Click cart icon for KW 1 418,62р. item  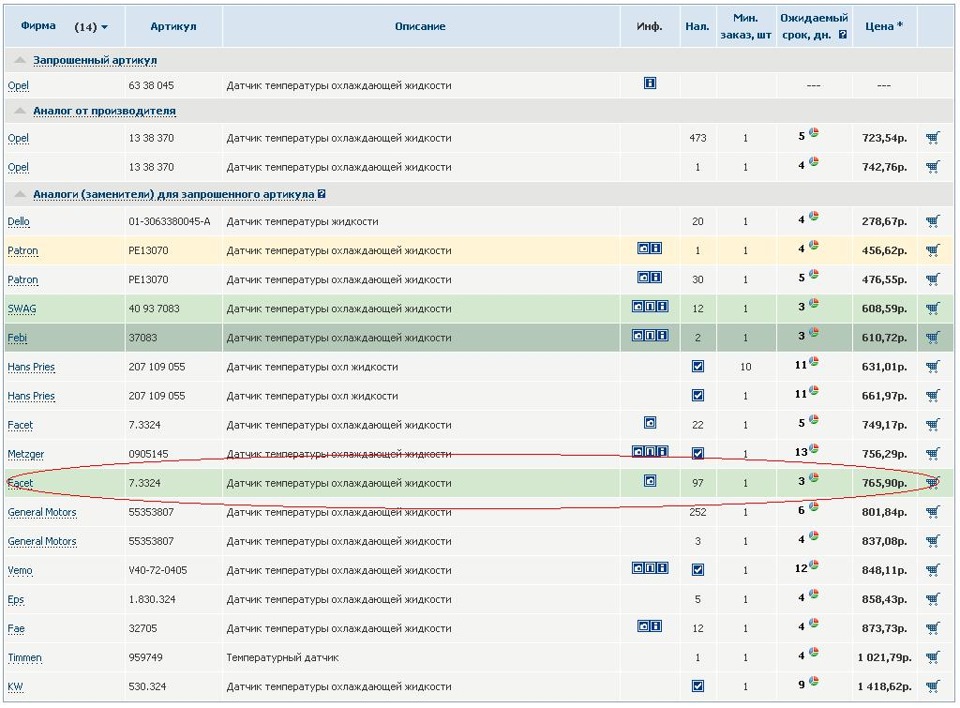click(x=933, y=687)
